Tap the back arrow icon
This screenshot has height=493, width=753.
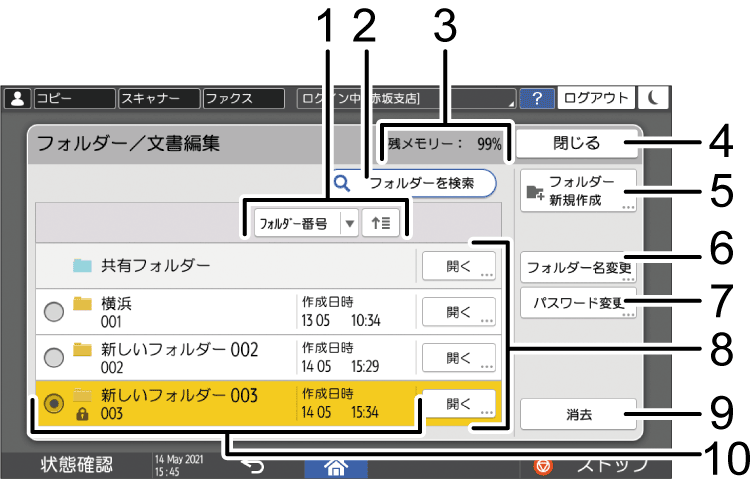click(x=252, y=467)
